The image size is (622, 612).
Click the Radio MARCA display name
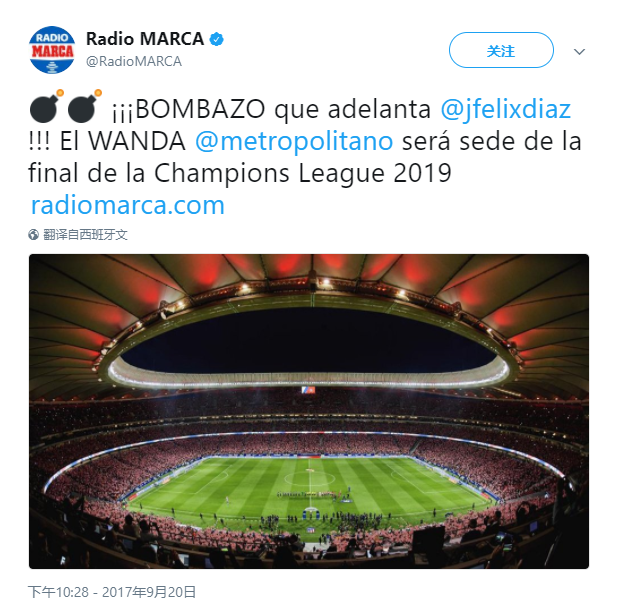click(145, 39)
